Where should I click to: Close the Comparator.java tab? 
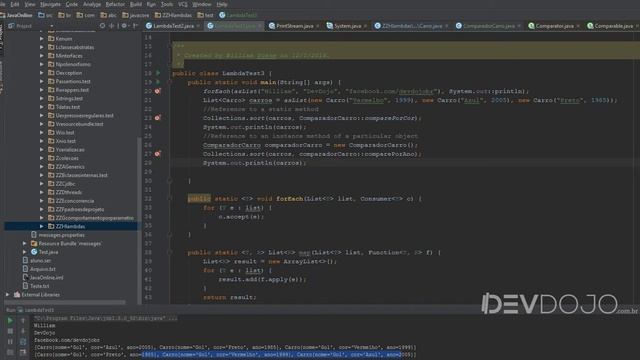[x=578, y=26]
